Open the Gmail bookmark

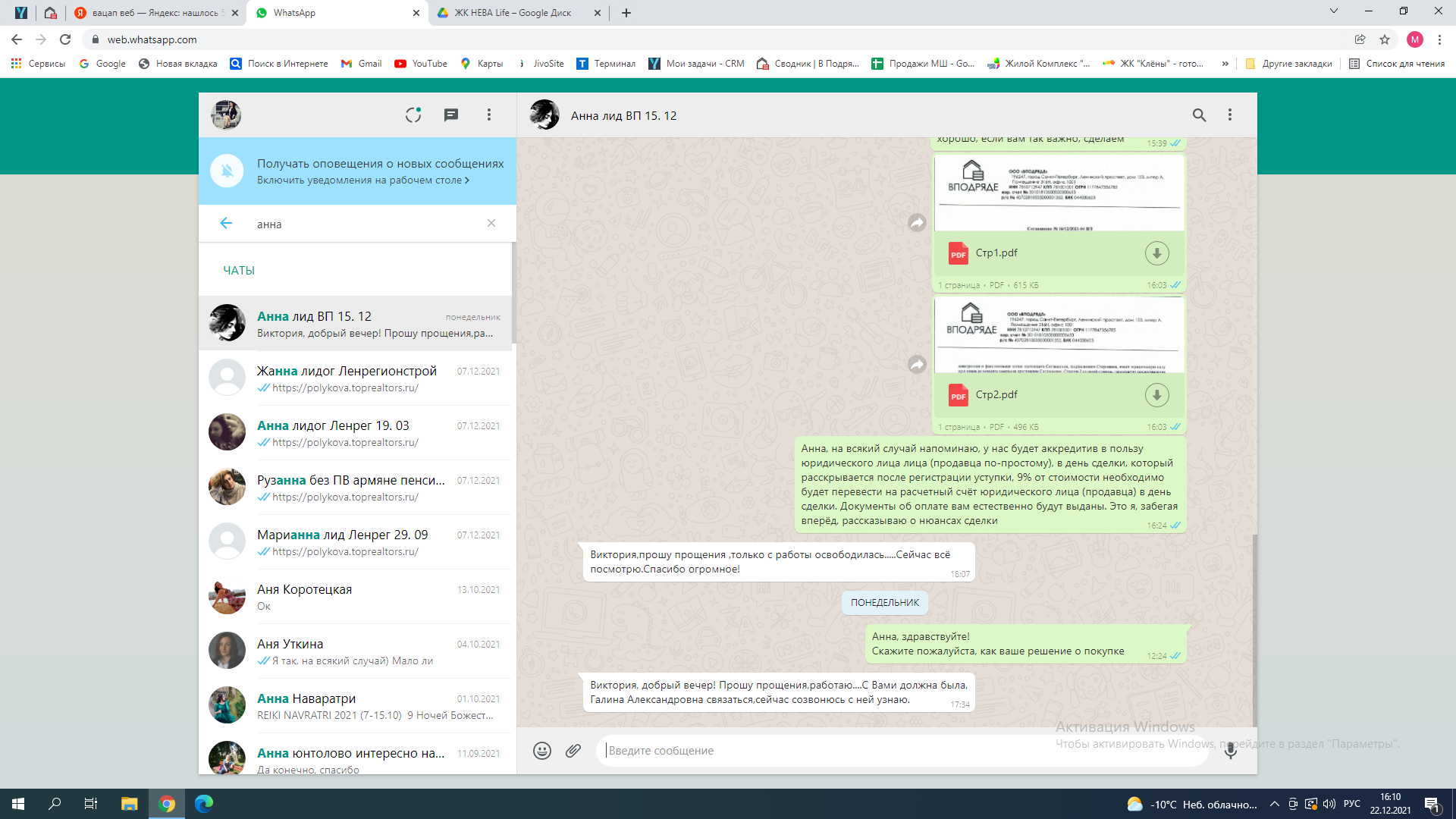tap(362, 64)
